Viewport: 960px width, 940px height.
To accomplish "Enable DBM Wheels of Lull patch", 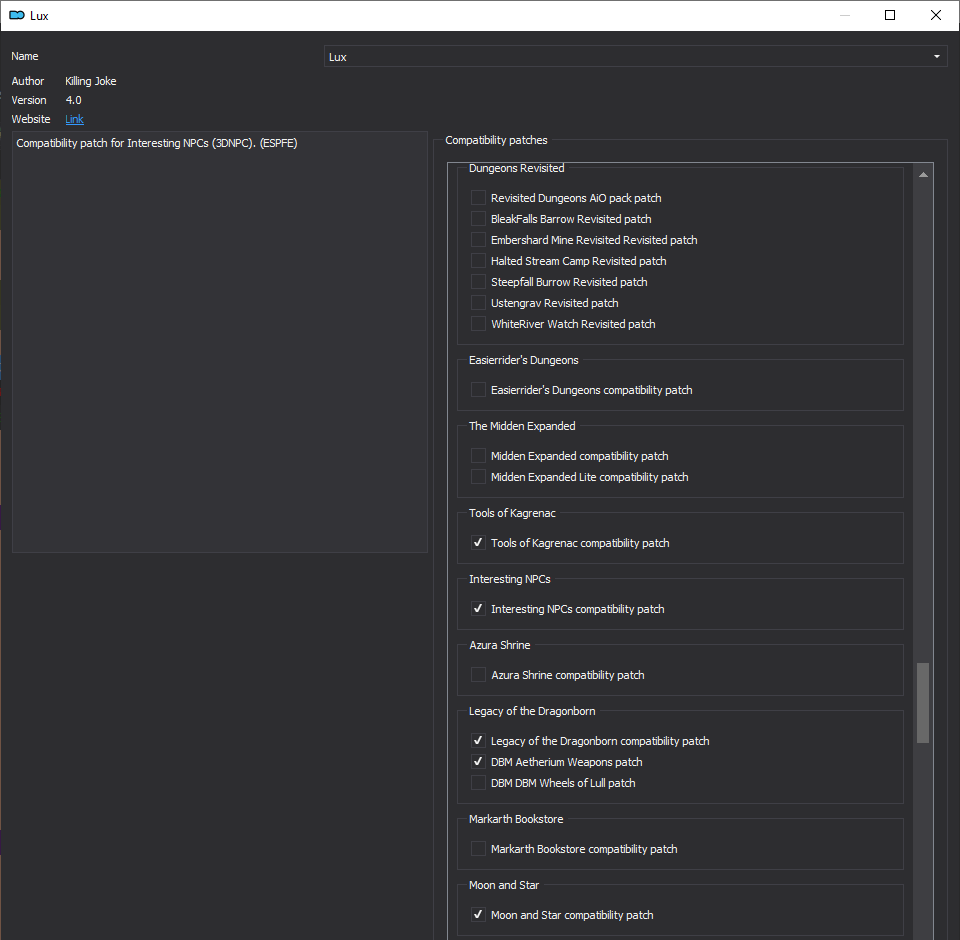I will click(x=479, y=783).
